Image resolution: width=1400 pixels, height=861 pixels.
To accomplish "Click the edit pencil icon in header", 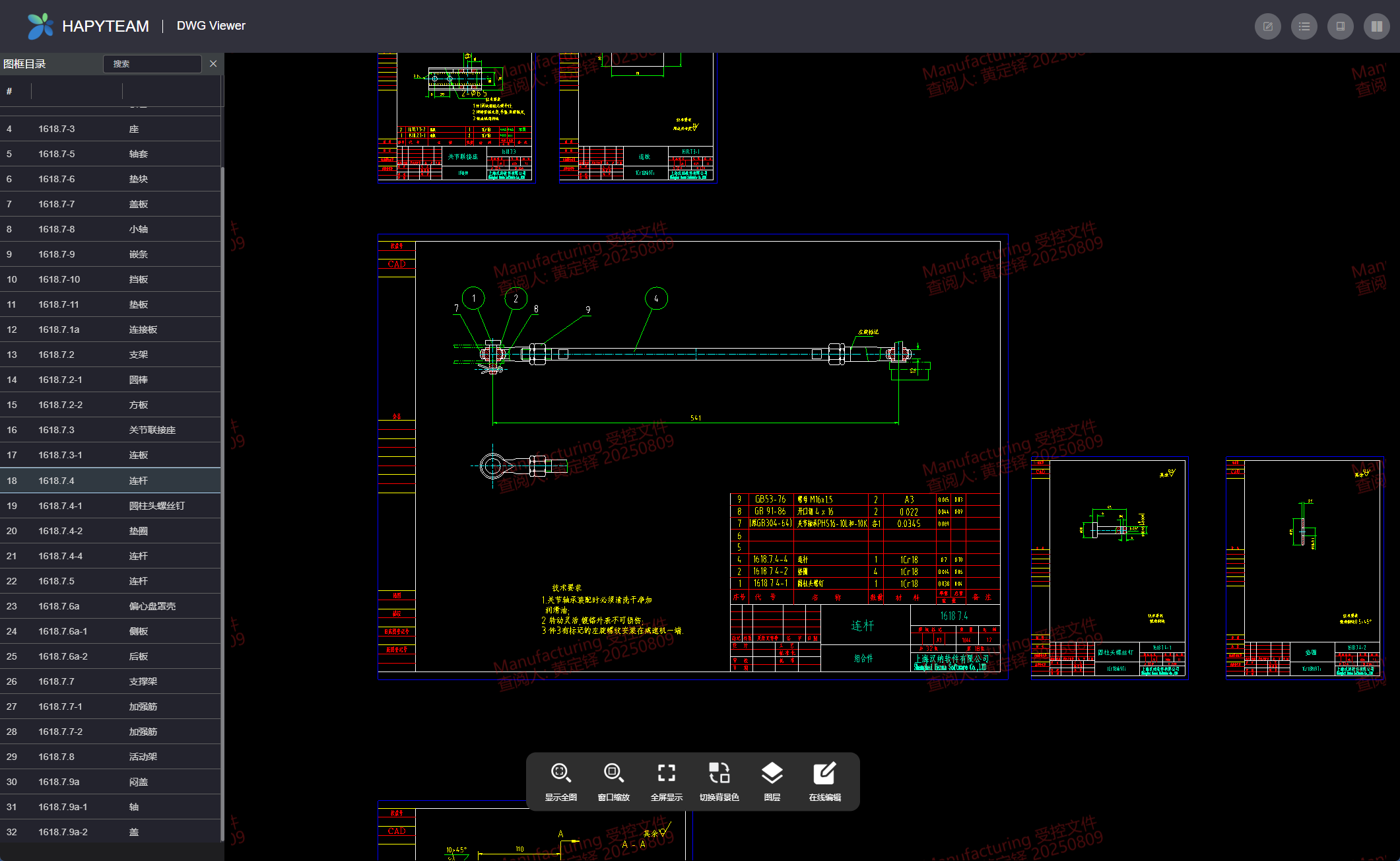I will (1267, 26).
